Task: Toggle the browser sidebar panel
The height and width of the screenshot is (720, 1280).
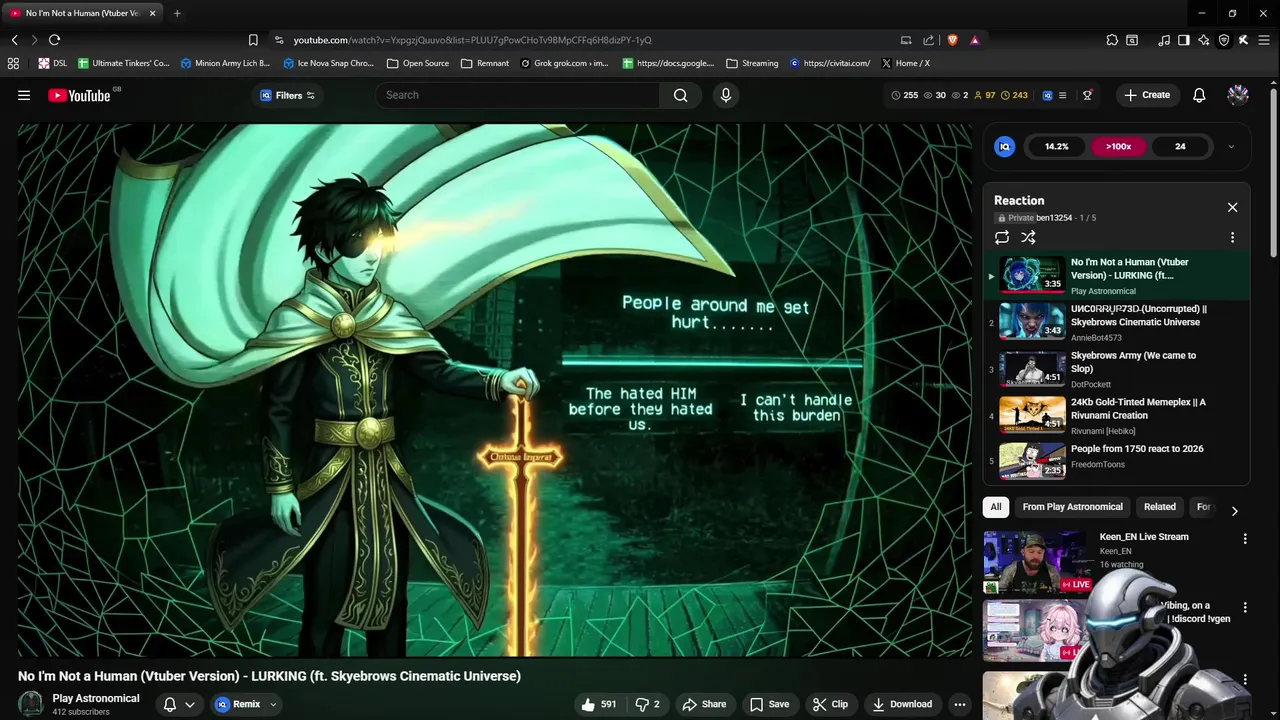Action: (x=1184, y=40)
